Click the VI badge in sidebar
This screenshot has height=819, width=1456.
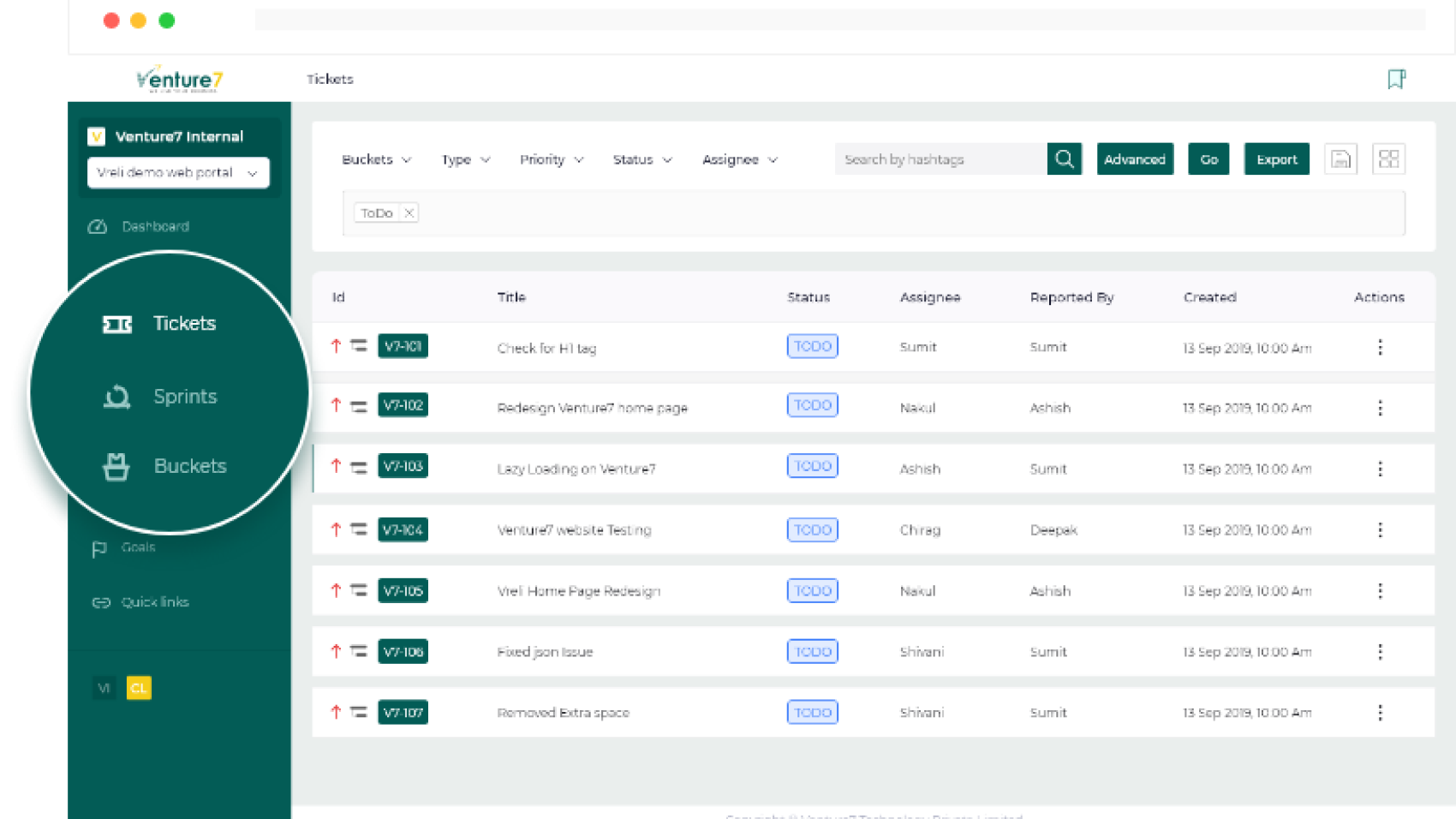tap(104, 688)
